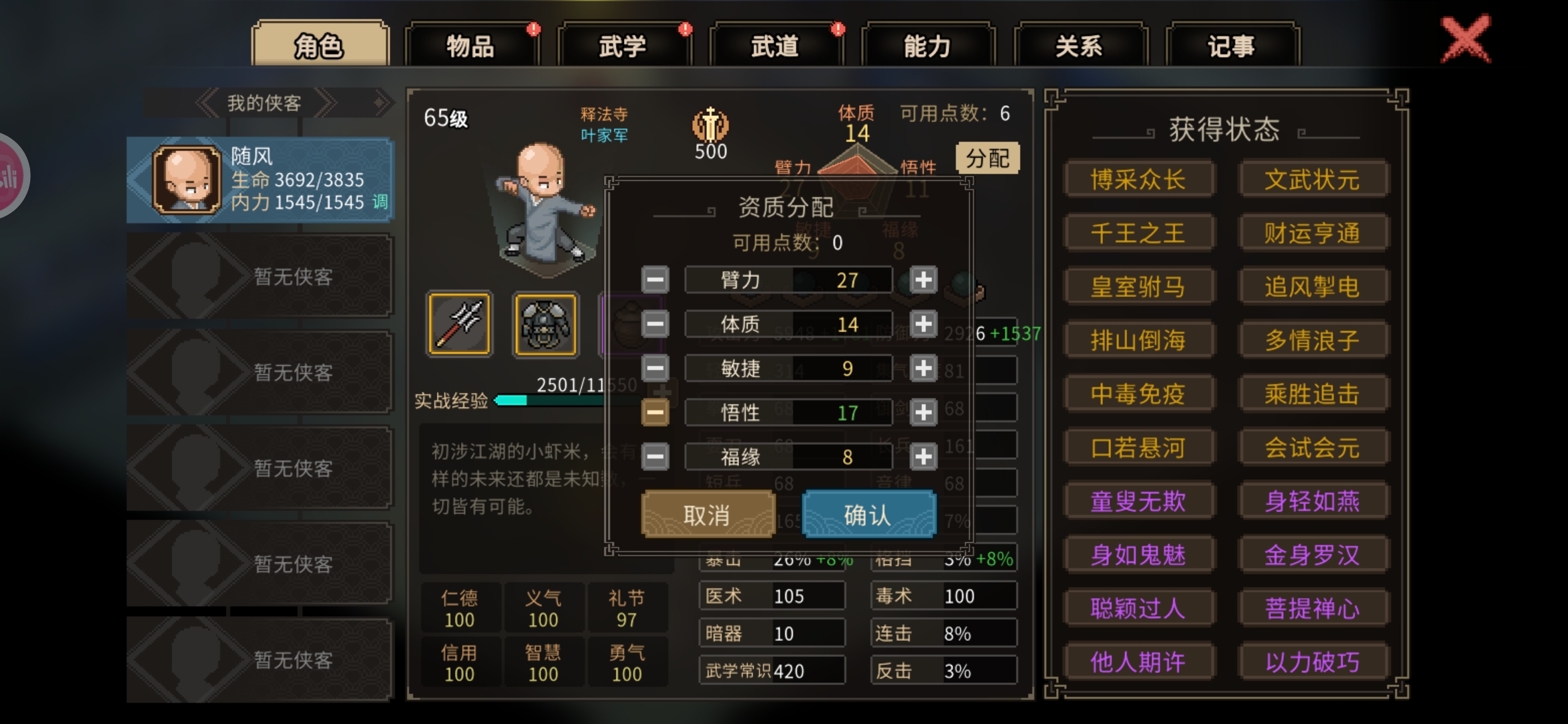Switch to the 武学 tab

click(623, 46)
